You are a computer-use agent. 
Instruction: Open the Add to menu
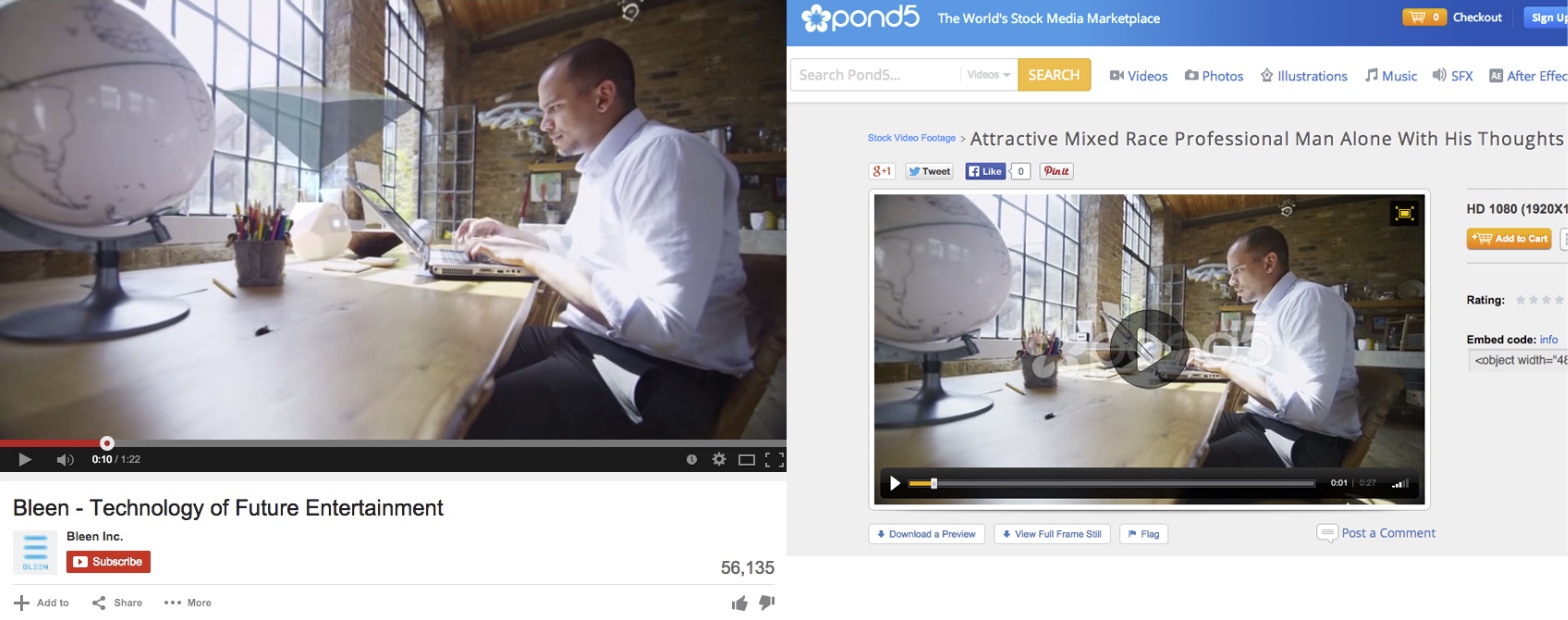tap(42, 603)
